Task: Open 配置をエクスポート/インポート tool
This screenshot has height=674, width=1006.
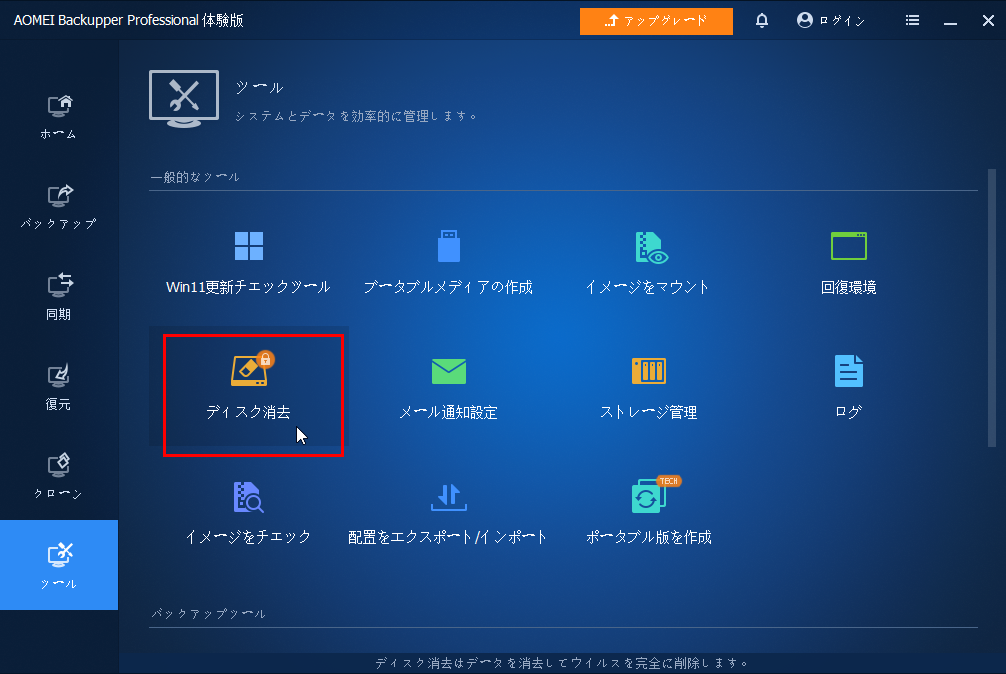Action: coord(448,513)
